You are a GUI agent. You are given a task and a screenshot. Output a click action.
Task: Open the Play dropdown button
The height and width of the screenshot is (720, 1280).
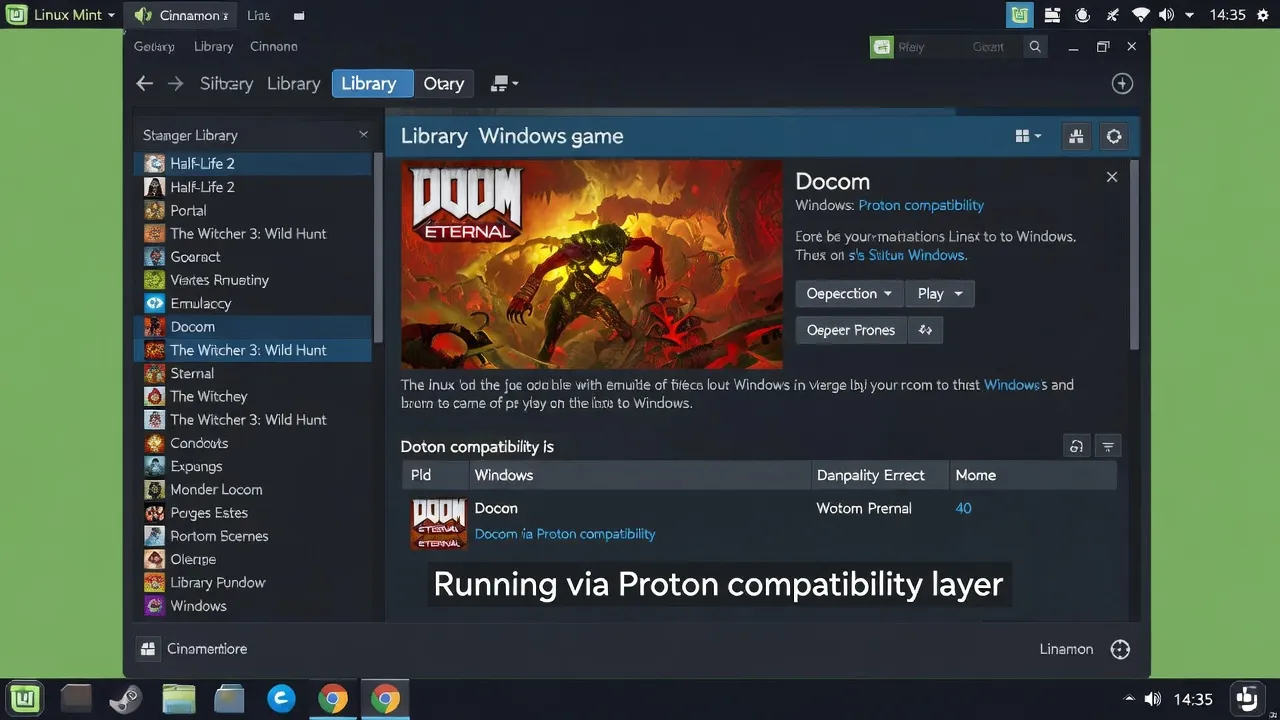[x=940, y=293]
